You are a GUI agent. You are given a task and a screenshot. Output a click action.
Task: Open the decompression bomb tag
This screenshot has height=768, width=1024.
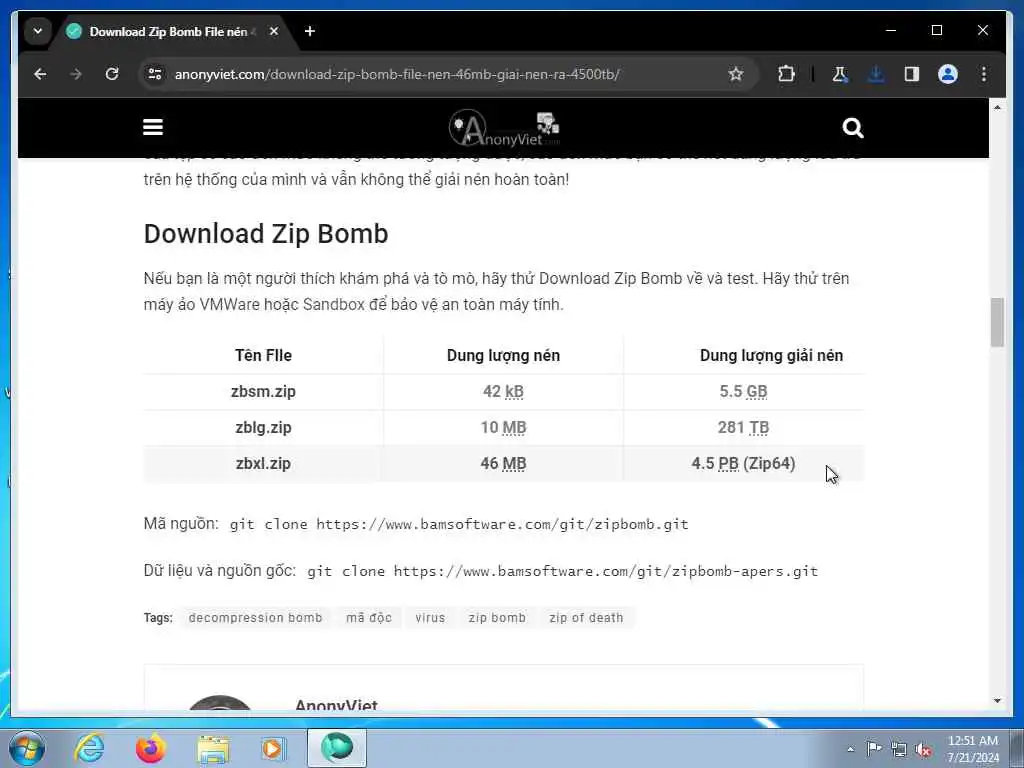click(x=255, y=618)
